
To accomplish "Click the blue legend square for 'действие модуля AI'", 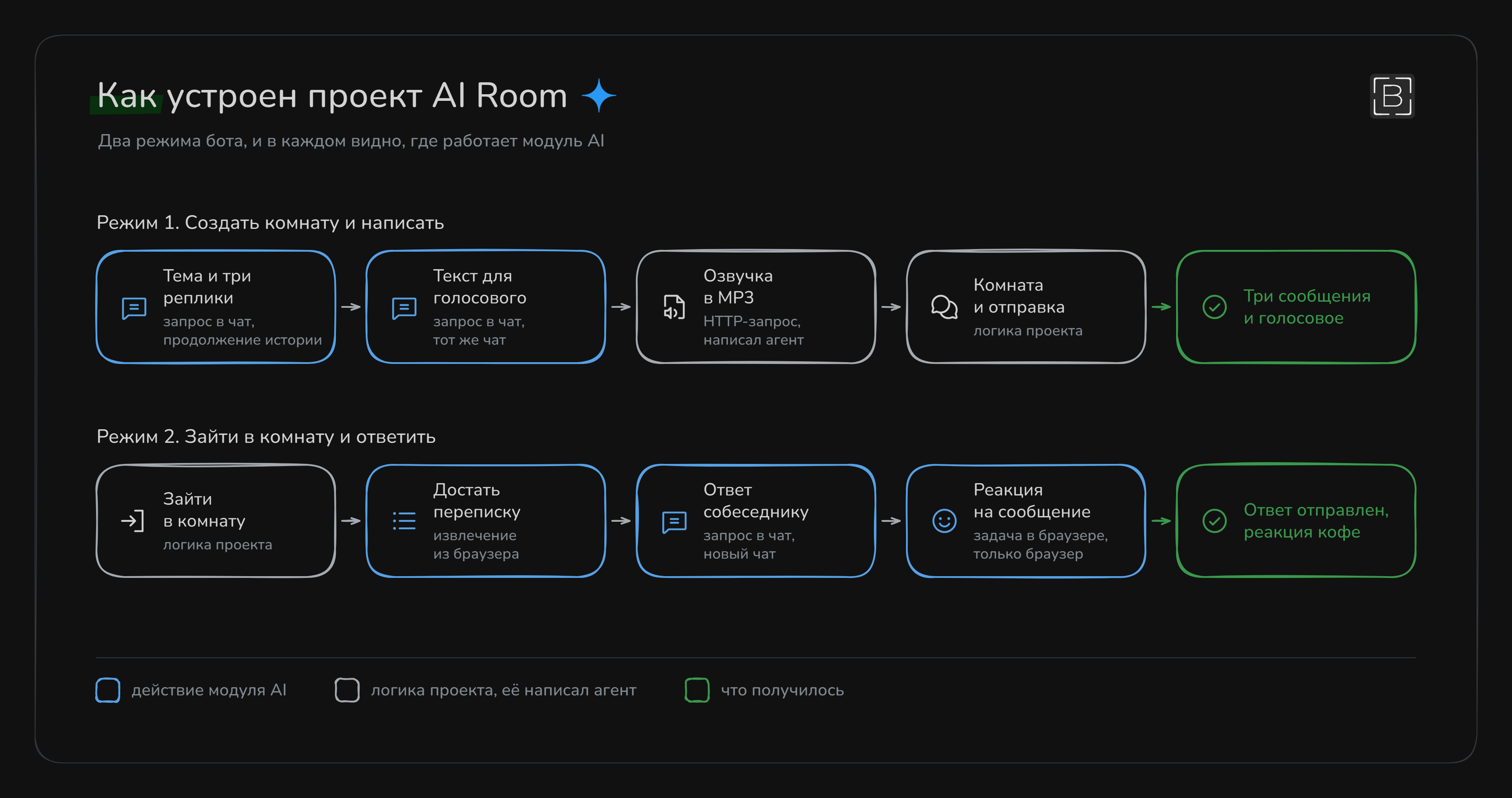I will pos(108,690).
